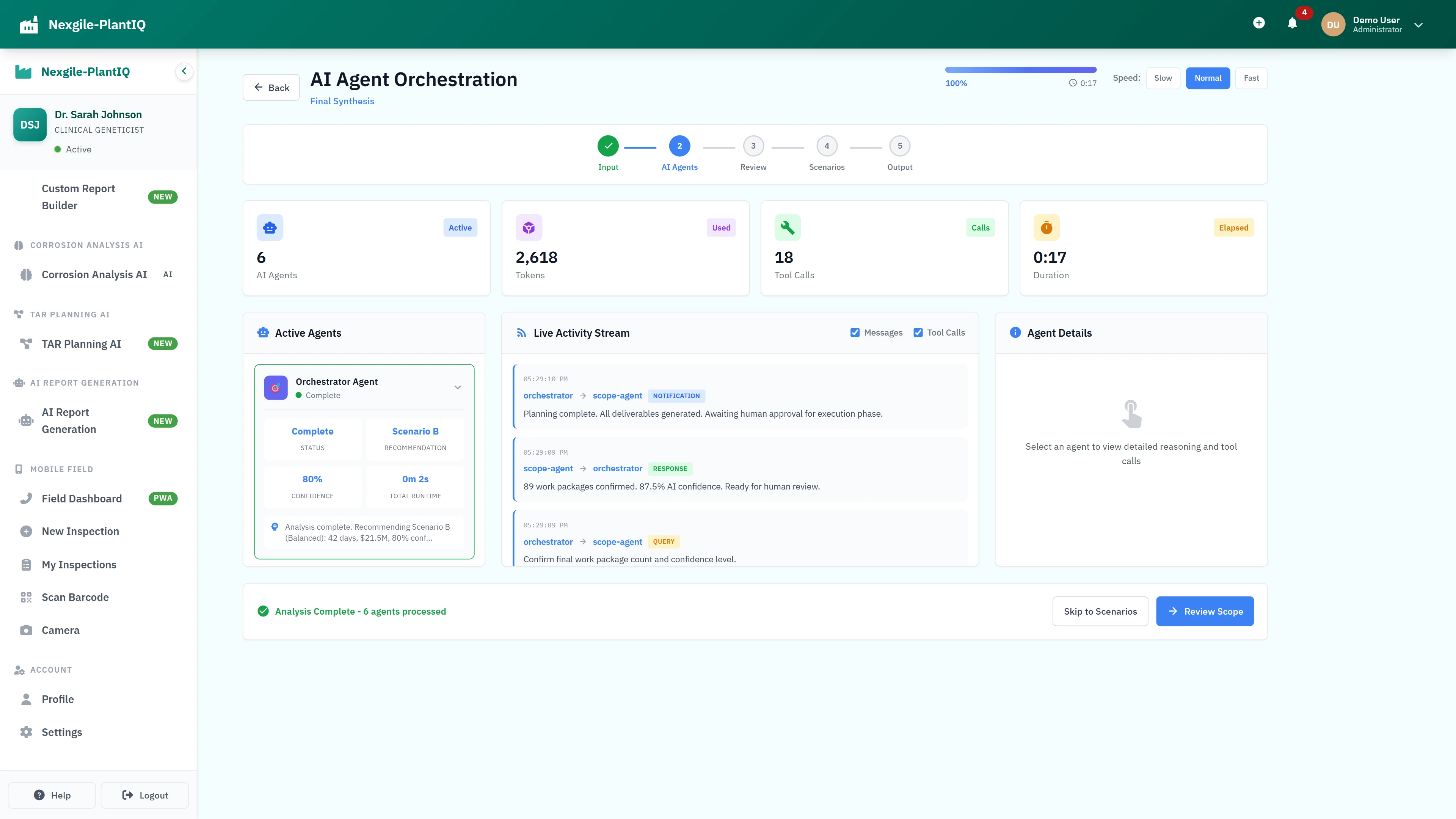
Task: Click the AI Report Generation robot icon
Action: click(25, 420)
